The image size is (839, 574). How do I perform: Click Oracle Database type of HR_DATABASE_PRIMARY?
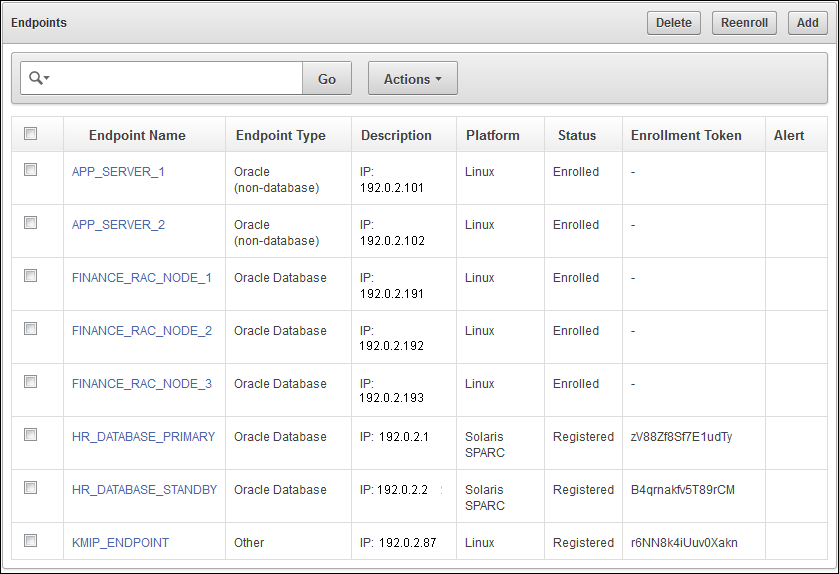point(280,437)
